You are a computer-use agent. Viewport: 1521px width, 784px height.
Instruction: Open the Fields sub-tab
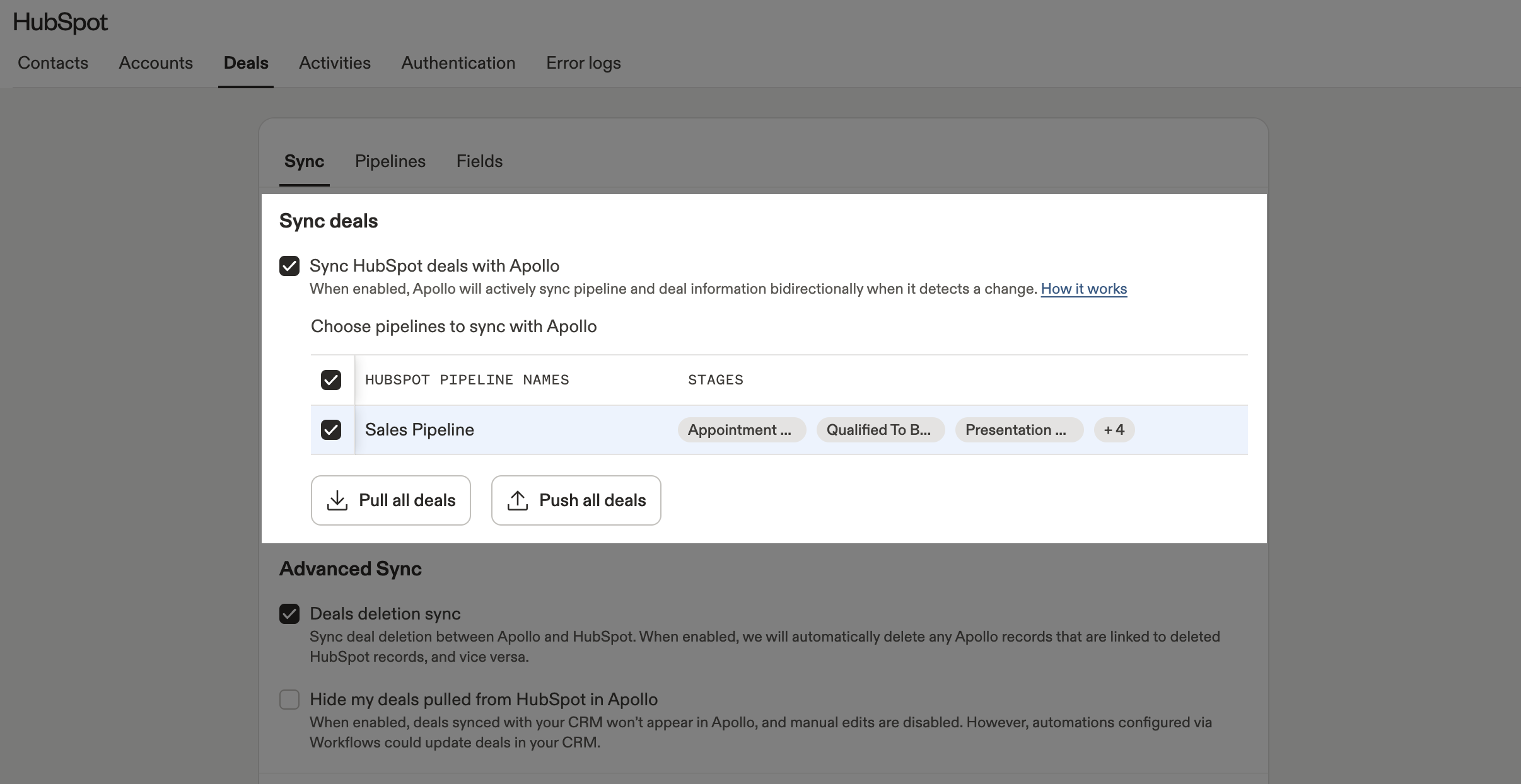(x=479, y=161)
